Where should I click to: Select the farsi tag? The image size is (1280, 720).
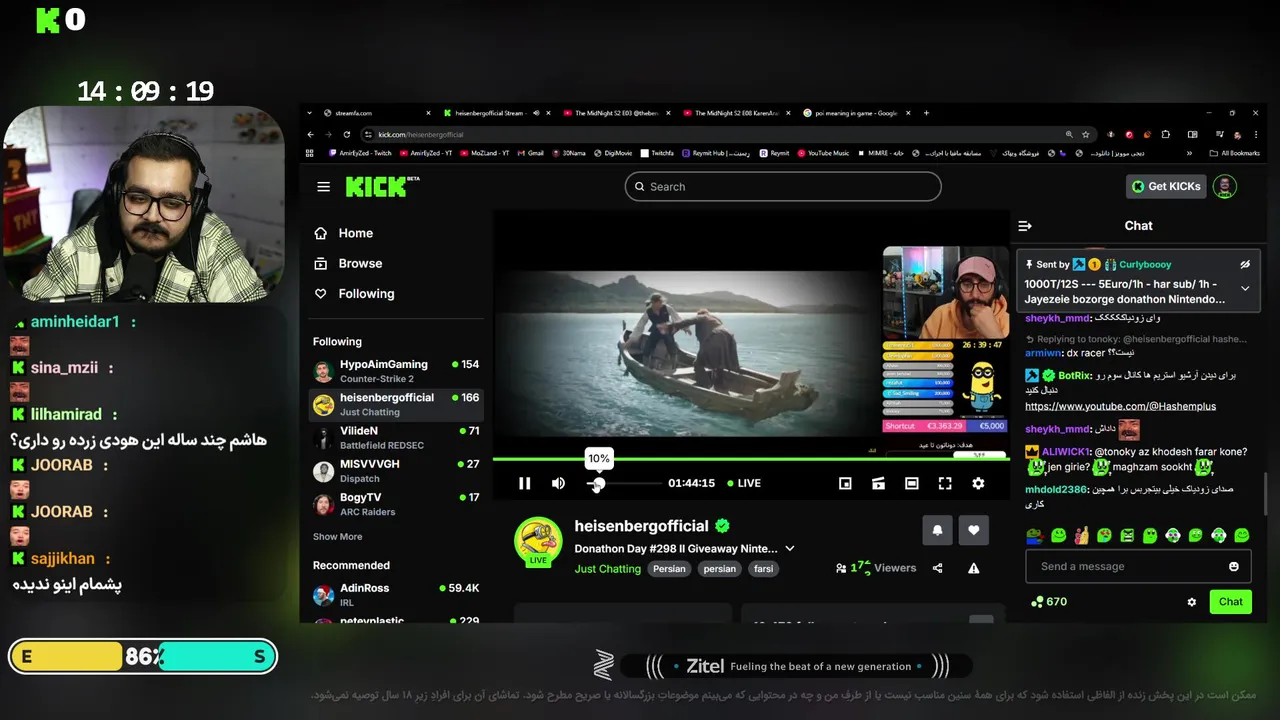point(764,569)
